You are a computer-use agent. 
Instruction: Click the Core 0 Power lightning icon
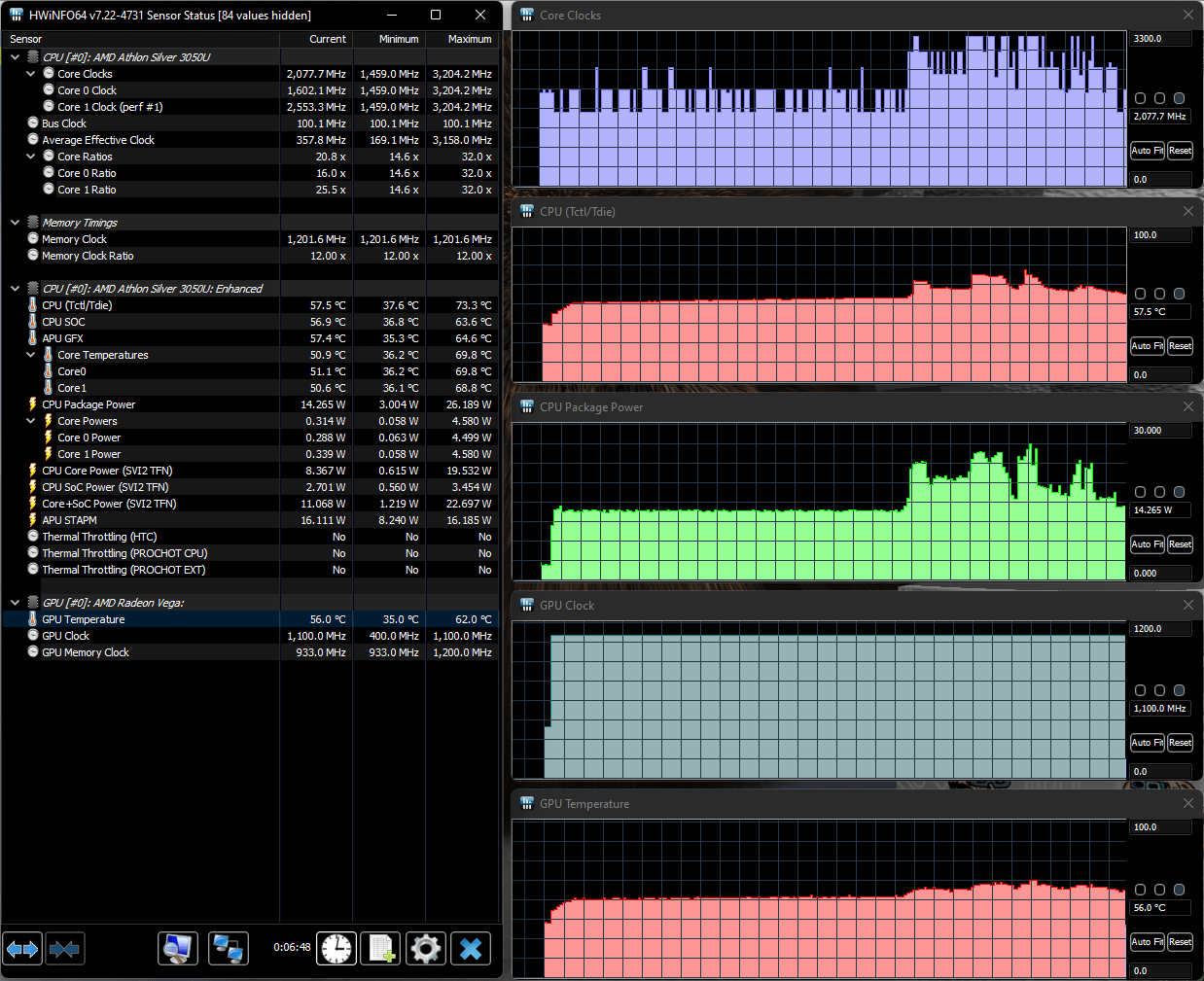click(x=49, y=438)
